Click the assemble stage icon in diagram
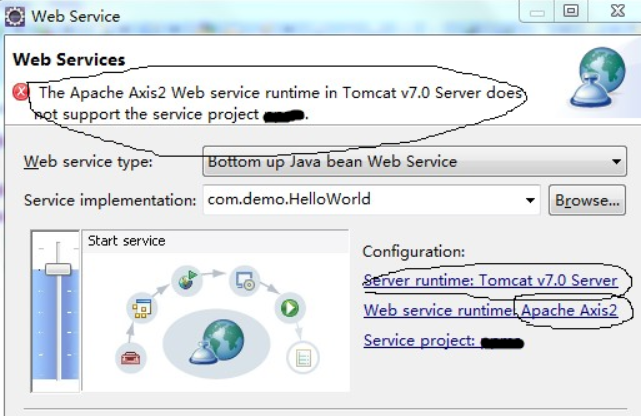 (x=141, y=308)
